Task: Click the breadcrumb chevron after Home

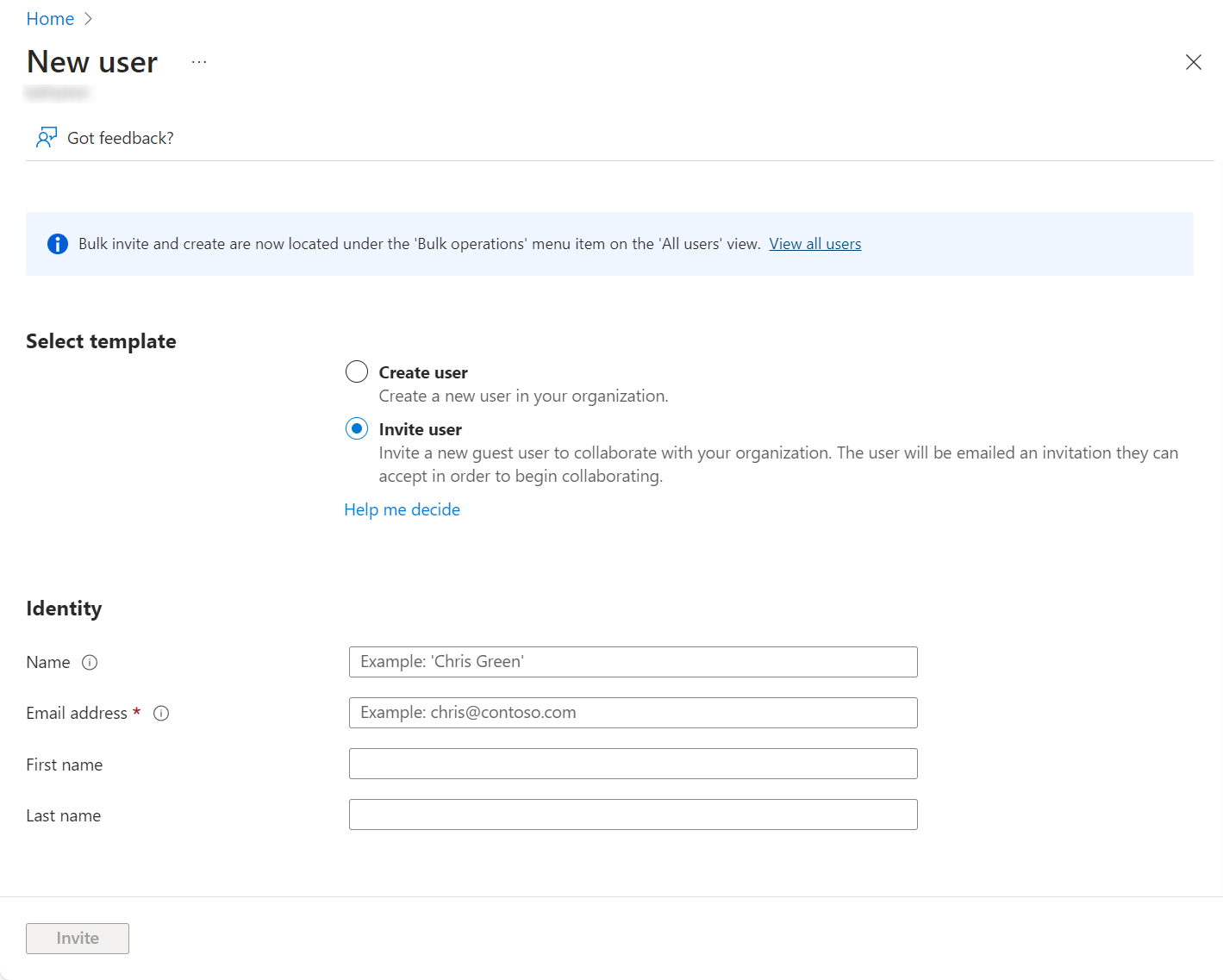Action: (88, 19)
